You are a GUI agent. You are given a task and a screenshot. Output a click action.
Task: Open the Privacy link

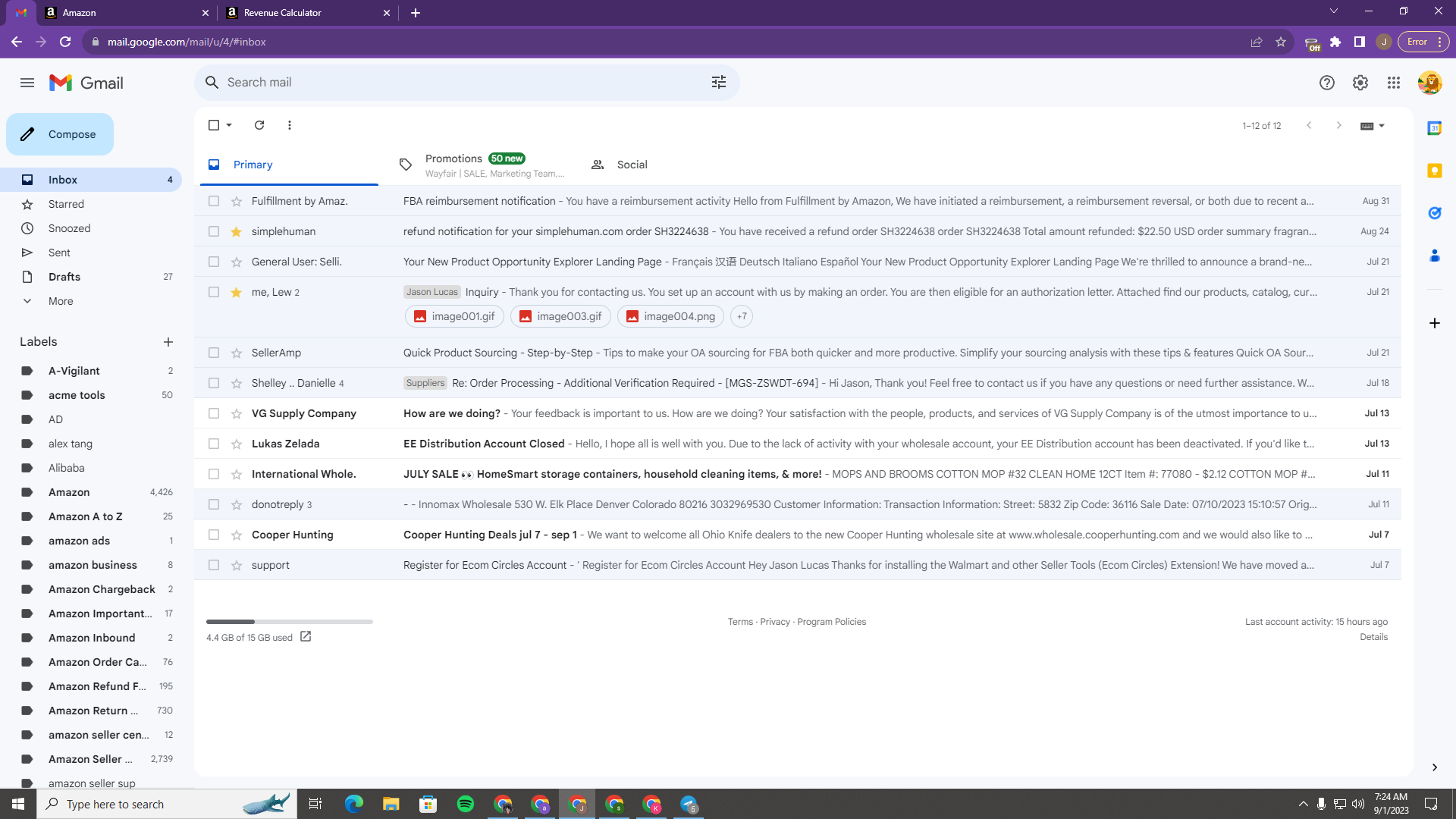(x=775, y=622)
